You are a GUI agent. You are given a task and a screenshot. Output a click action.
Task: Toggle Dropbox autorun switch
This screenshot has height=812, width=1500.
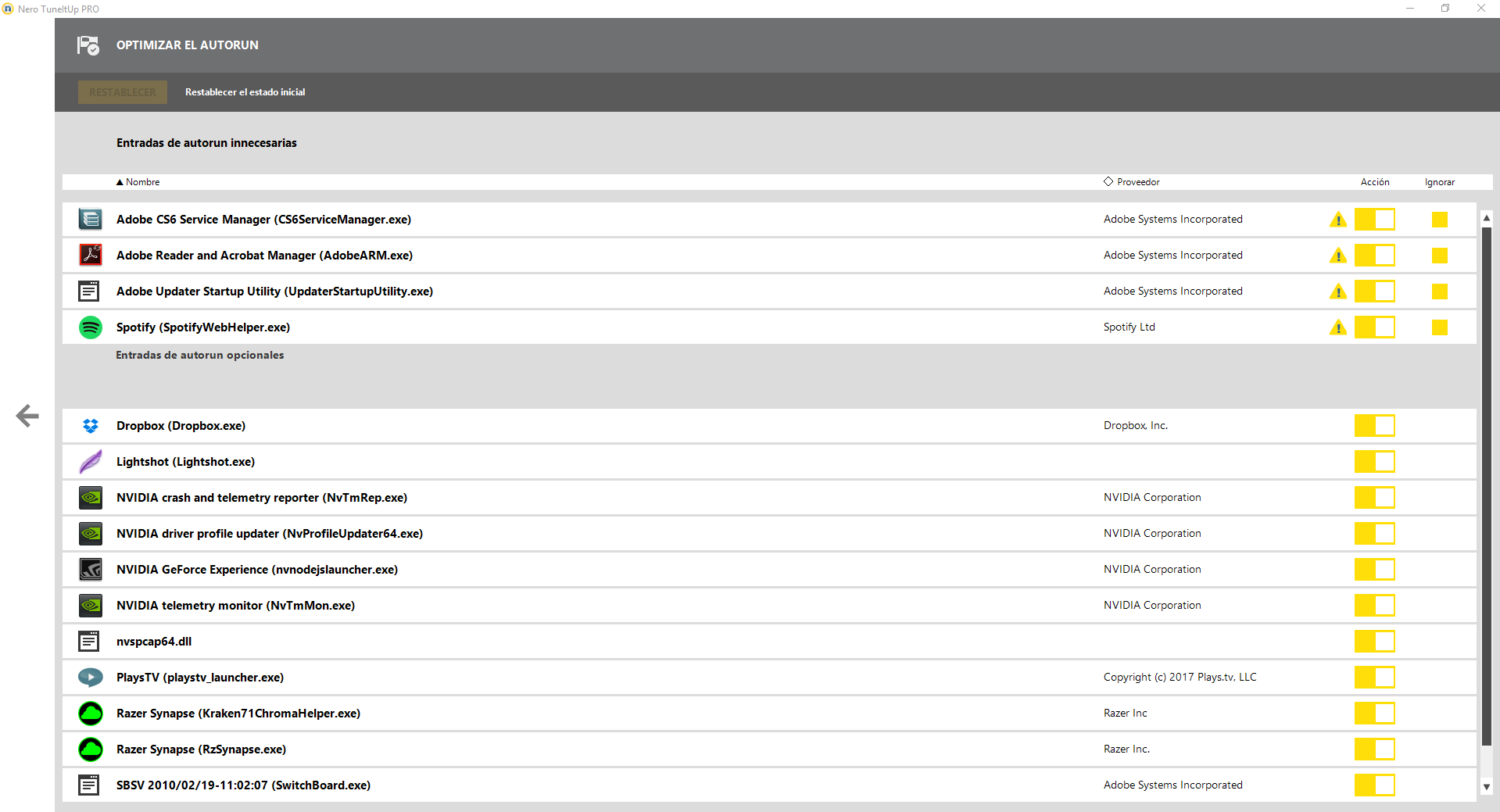pyautogui.click(x=1375, y=426)
